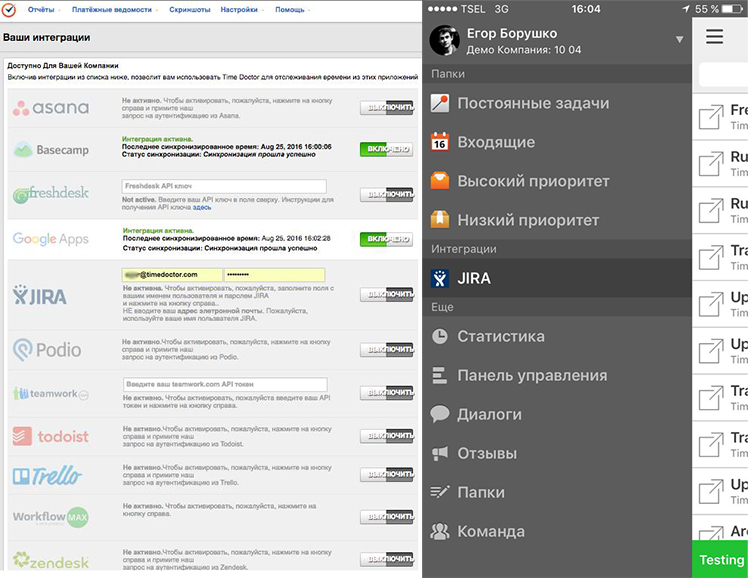The image size is (748, 578).
Task: Click the Podio logo
Action: click(47, 350)
